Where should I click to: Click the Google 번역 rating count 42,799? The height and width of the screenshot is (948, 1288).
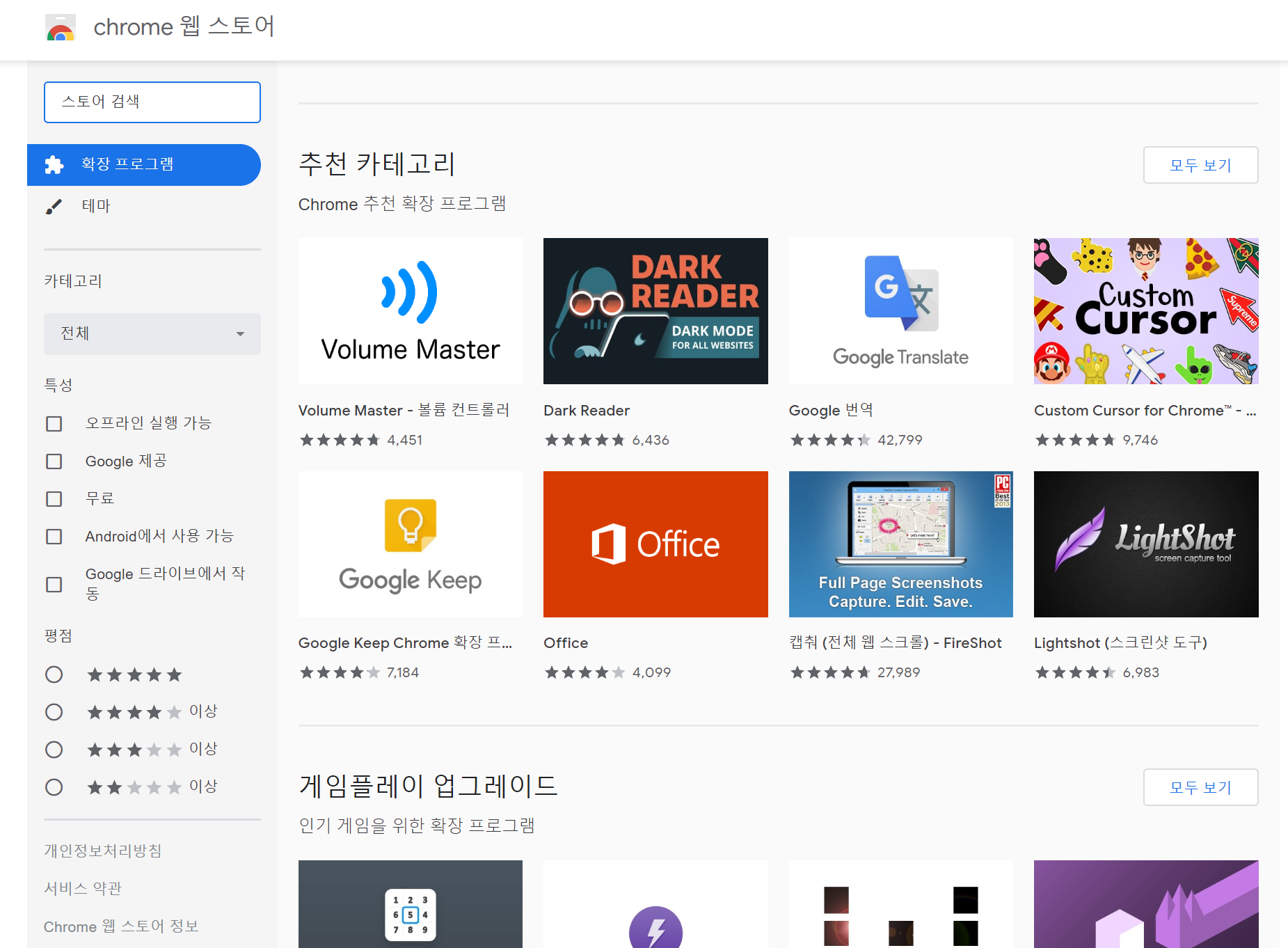pos(900,440)
